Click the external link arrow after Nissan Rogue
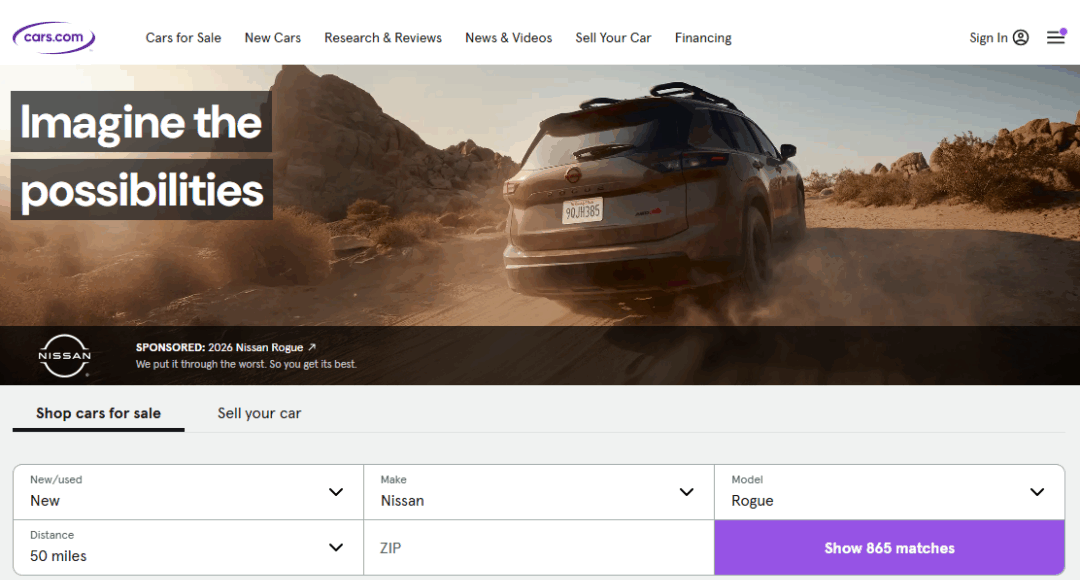Viewport: 1080px width, 580px height. (x=312, y=347)
